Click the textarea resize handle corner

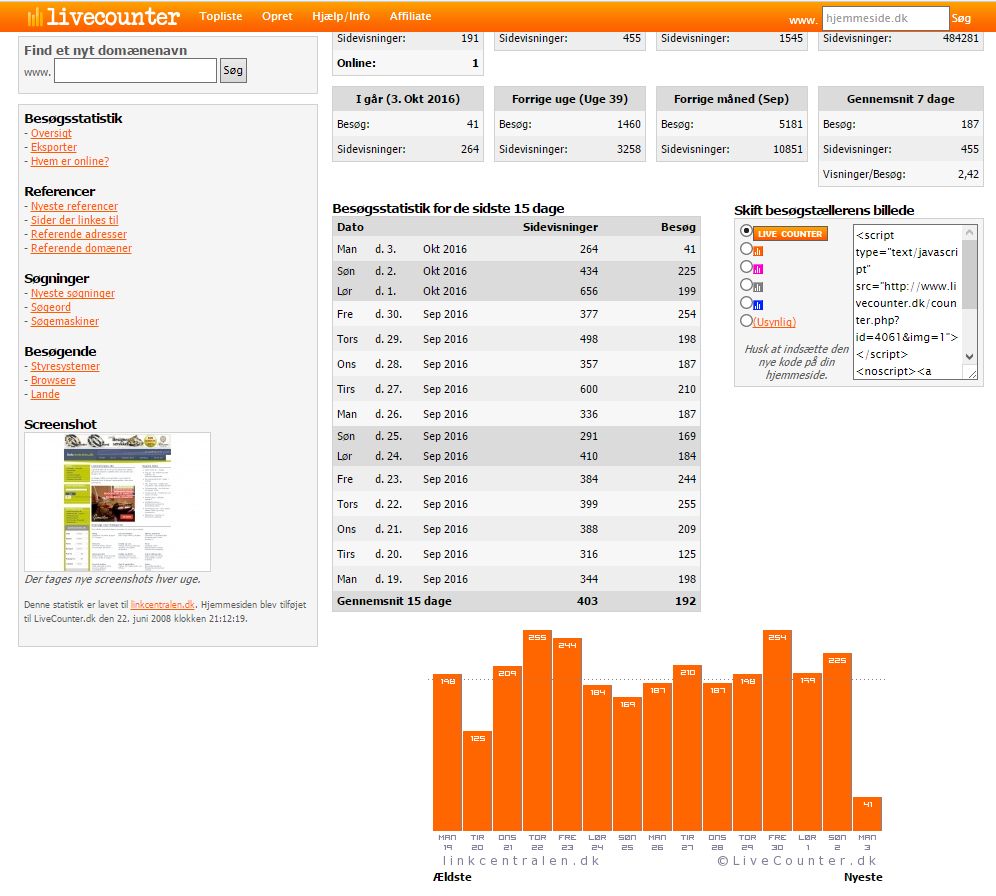coord(972,375)
